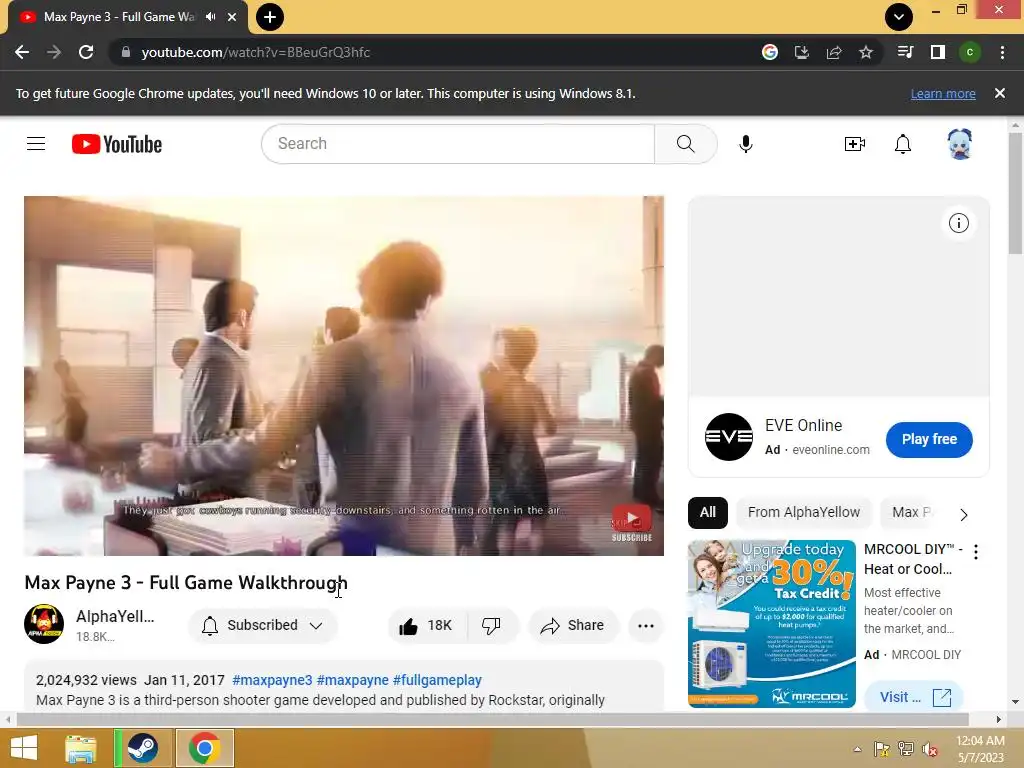
Task: Mute the tab via speaker icon
Action: click(x=210, y=17)
